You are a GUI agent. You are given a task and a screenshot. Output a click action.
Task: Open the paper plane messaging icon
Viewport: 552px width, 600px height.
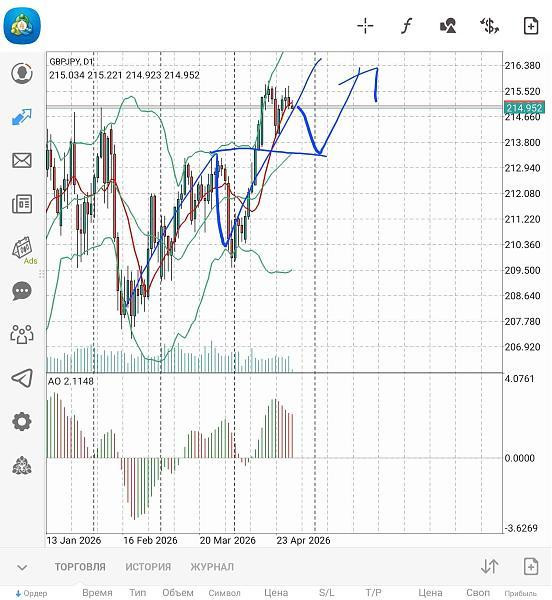[x=22, y=378]
